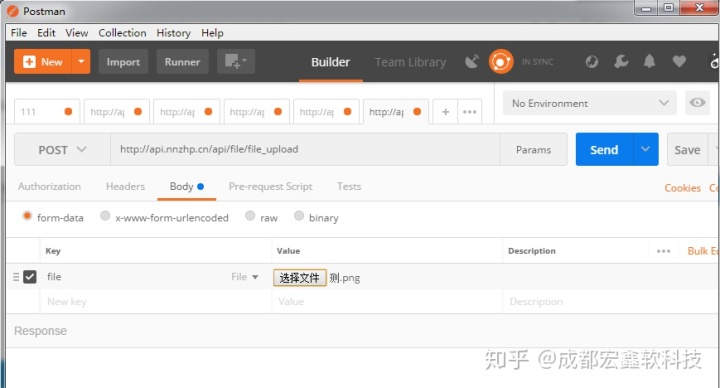
Task: Open the tab options ellipsis menu
Action: pyautogui.click(x=470, y=112)
